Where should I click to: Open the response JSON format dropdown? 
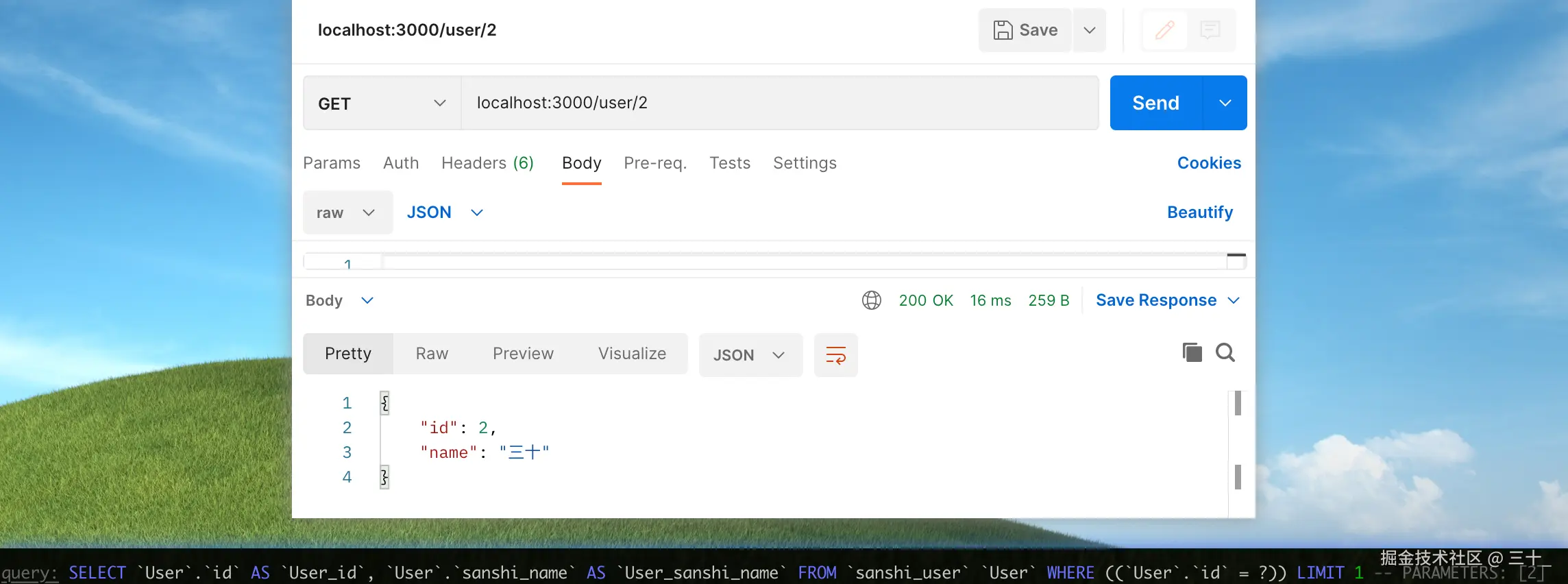pos(750,355)
